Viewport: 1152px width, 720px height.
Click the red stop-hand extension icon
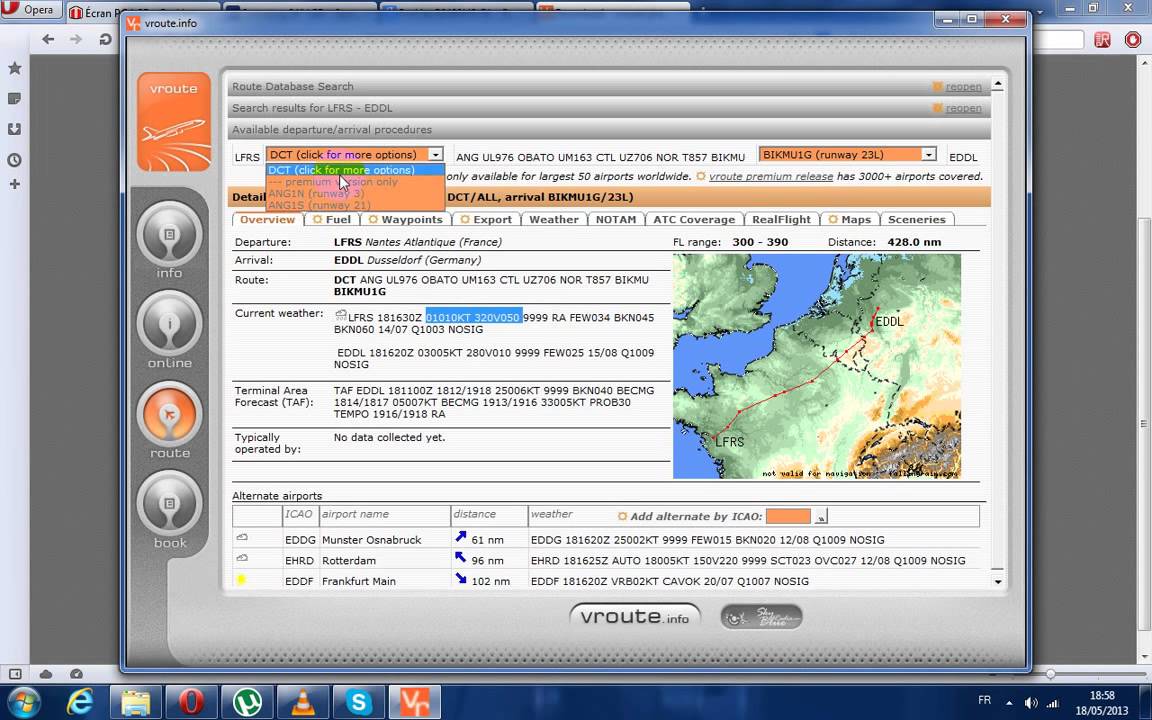[1134, 40]
